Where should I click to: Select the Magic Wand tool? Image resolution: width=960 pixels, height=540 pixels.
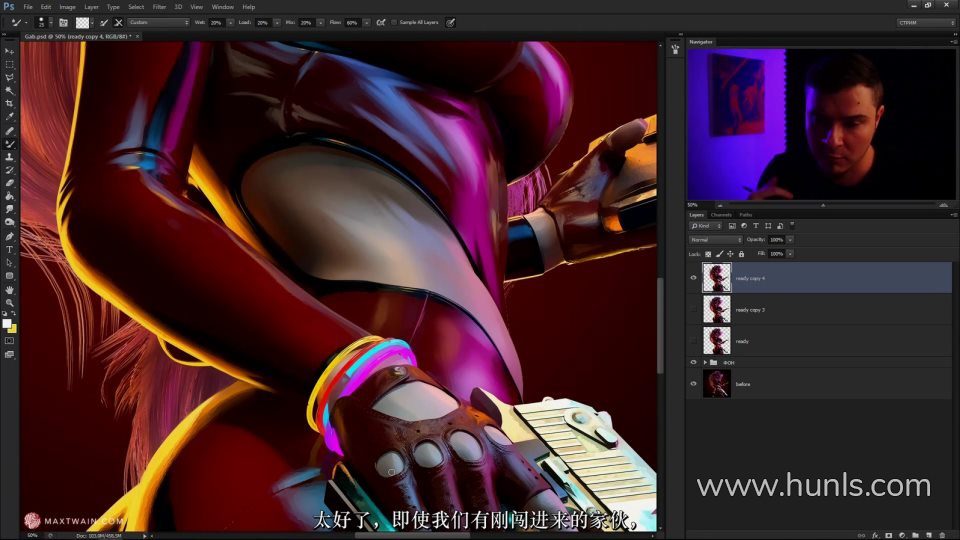9,91
